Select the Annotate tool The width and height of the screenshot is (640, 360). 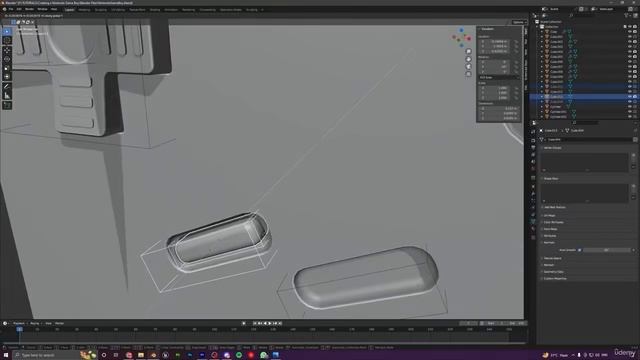click(x=7, y=87)
